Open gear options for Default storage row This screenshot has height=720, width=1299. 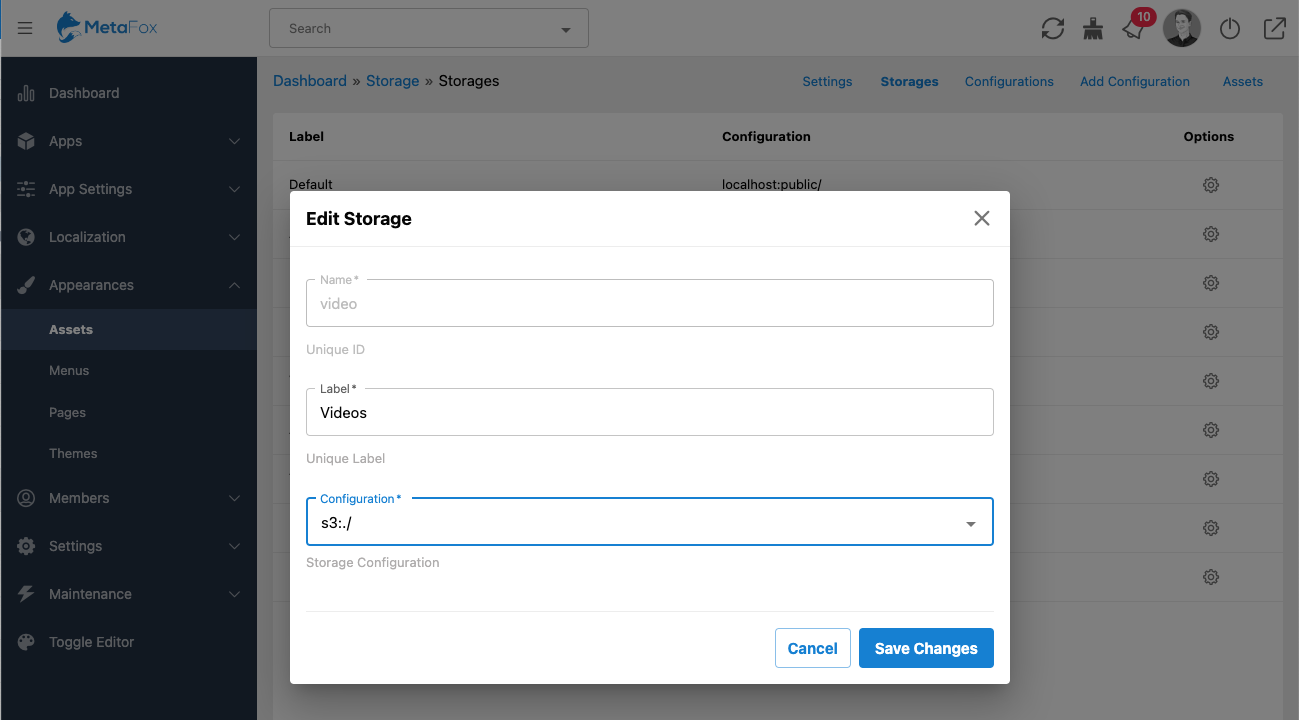pyautogui.click(x=1210, y=185)
